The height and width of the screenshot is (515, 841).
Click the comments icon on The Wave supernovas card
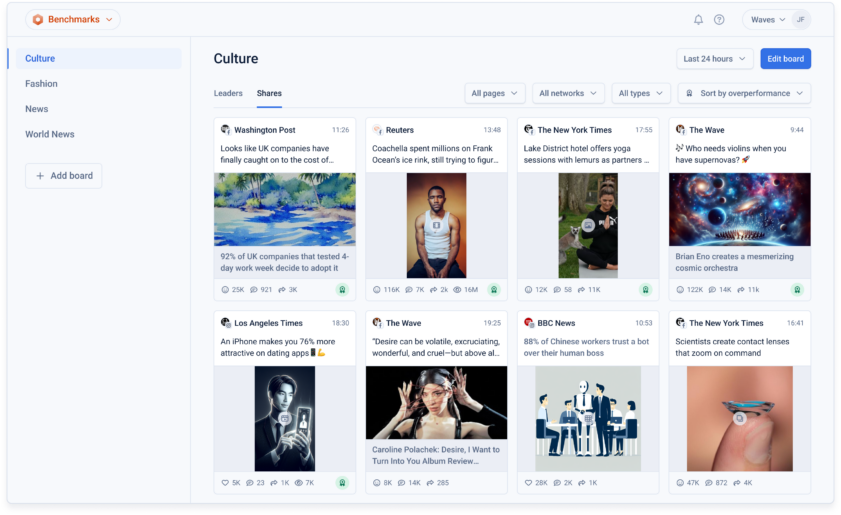(x=710, y=289)
